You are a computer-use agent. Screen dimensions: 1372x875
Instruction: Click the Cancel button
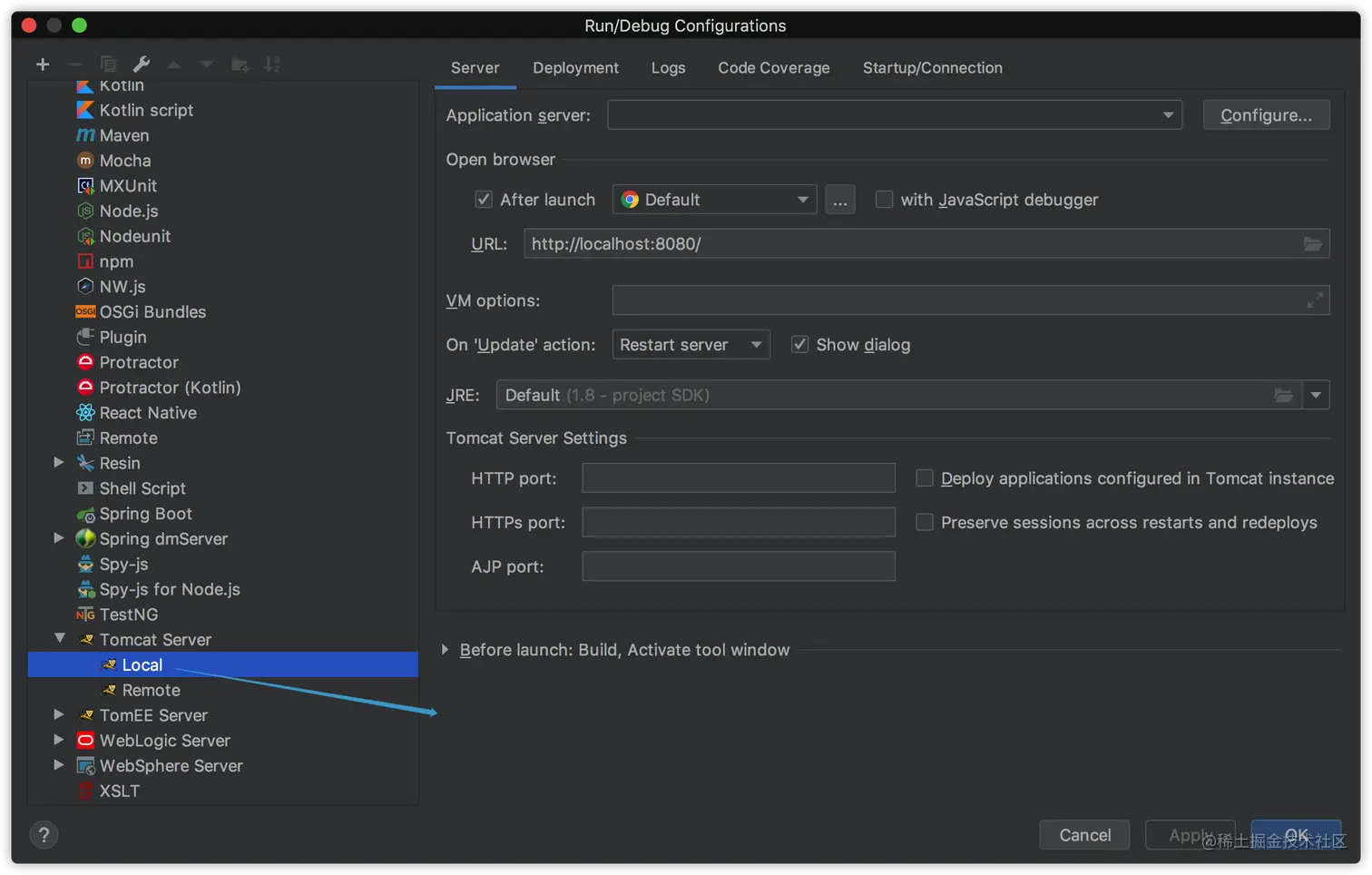tap(1084, 835)
